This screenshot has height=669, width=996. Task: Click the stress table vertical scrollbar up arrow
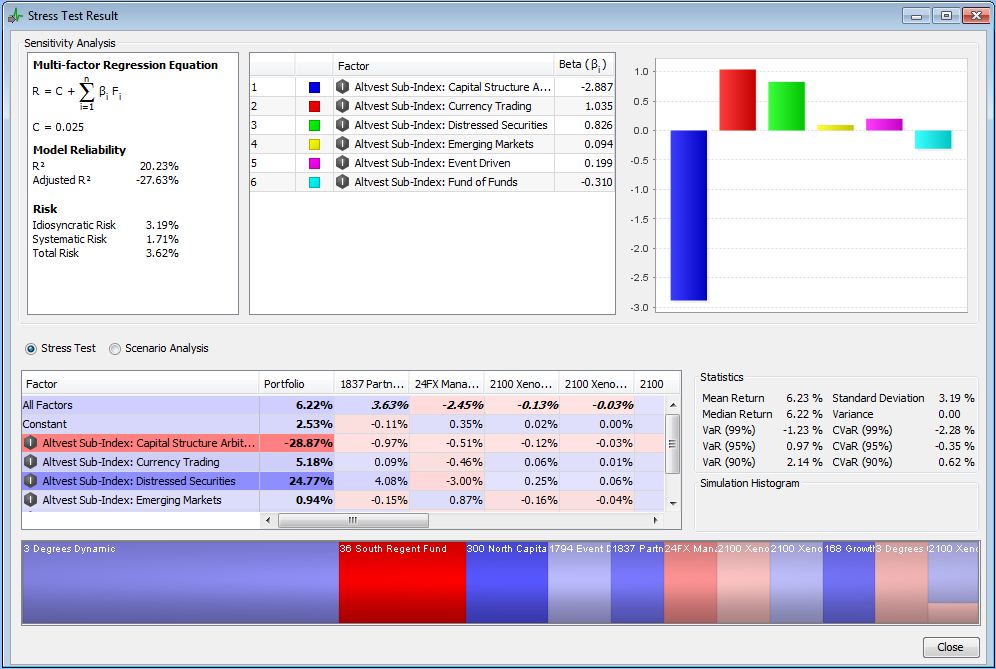pyautogui.click(x=673, y=405)
